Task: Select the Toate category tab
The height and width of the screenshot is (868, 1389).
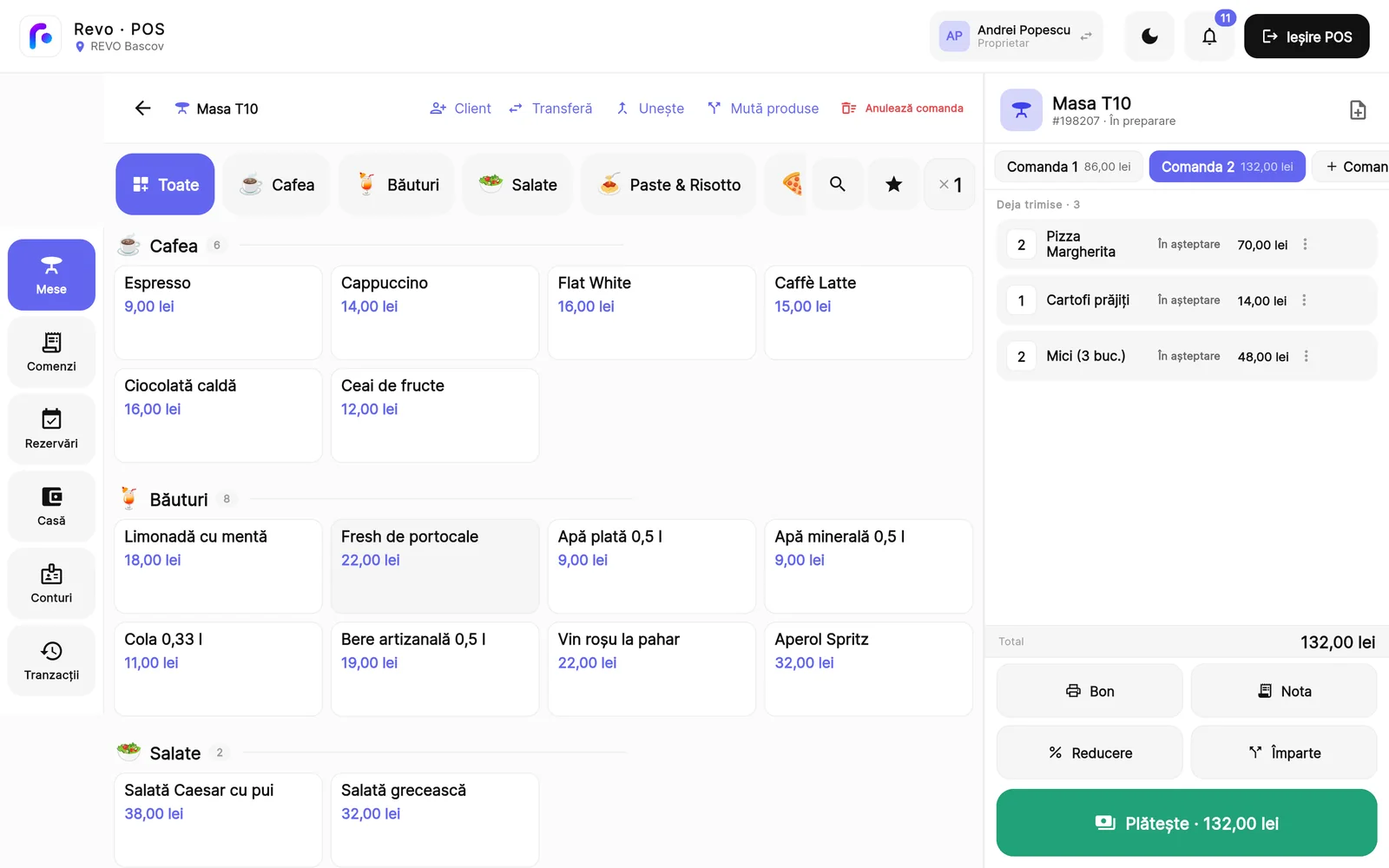Action: [165, 184]
